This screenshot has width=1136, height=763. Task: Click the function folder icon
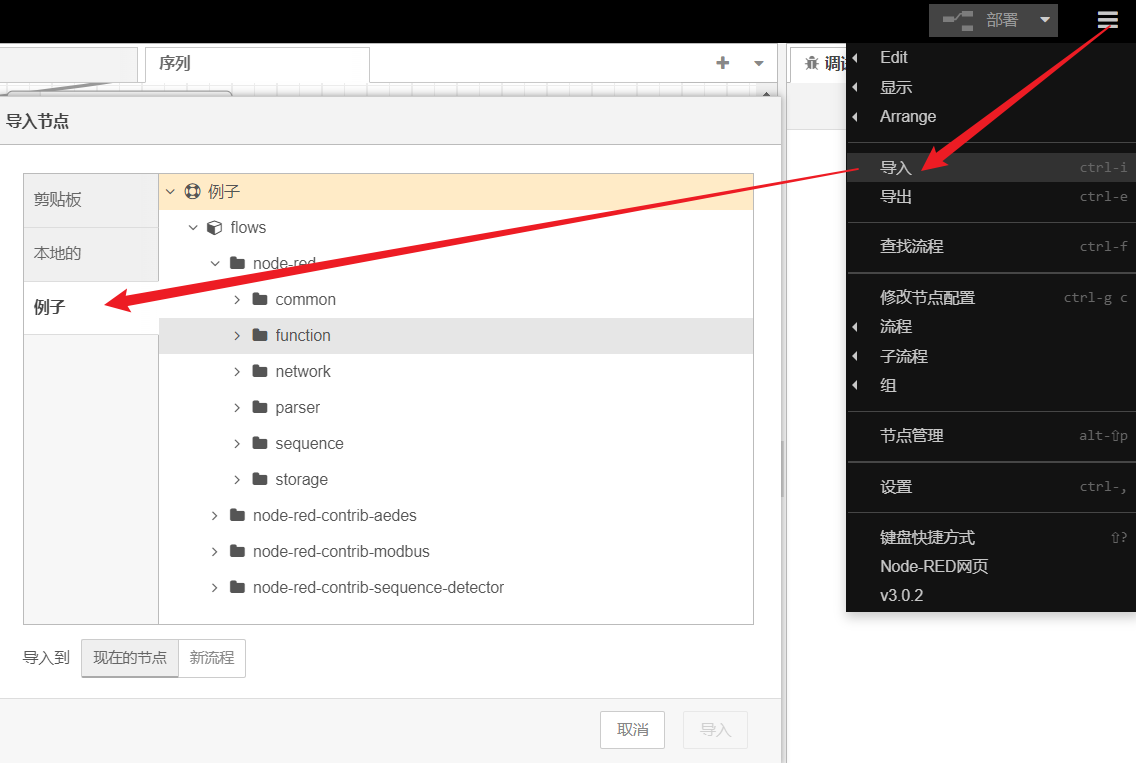point(260,335)
